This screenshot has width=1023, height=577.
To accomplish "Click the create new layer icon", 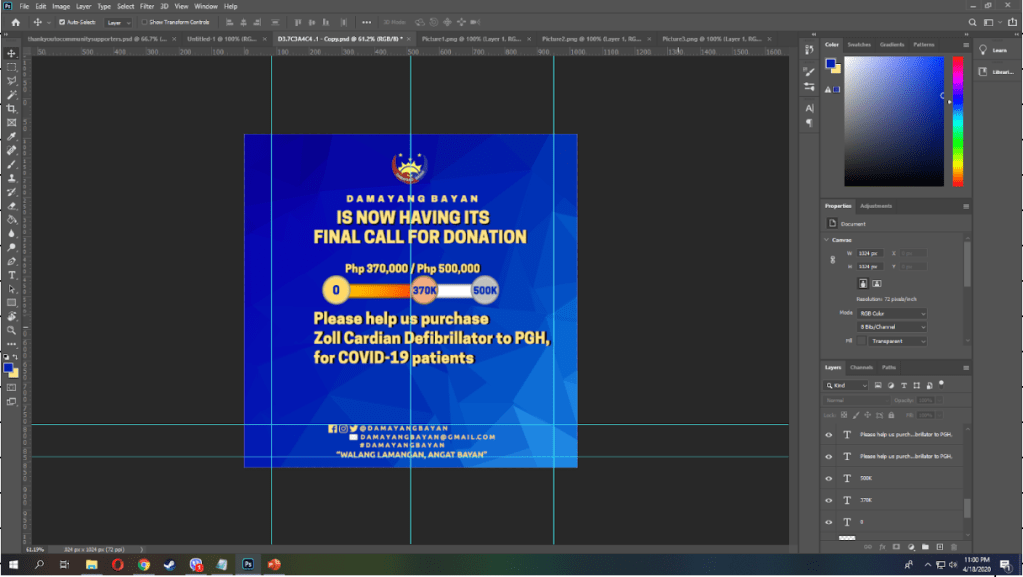I will 939,546.
